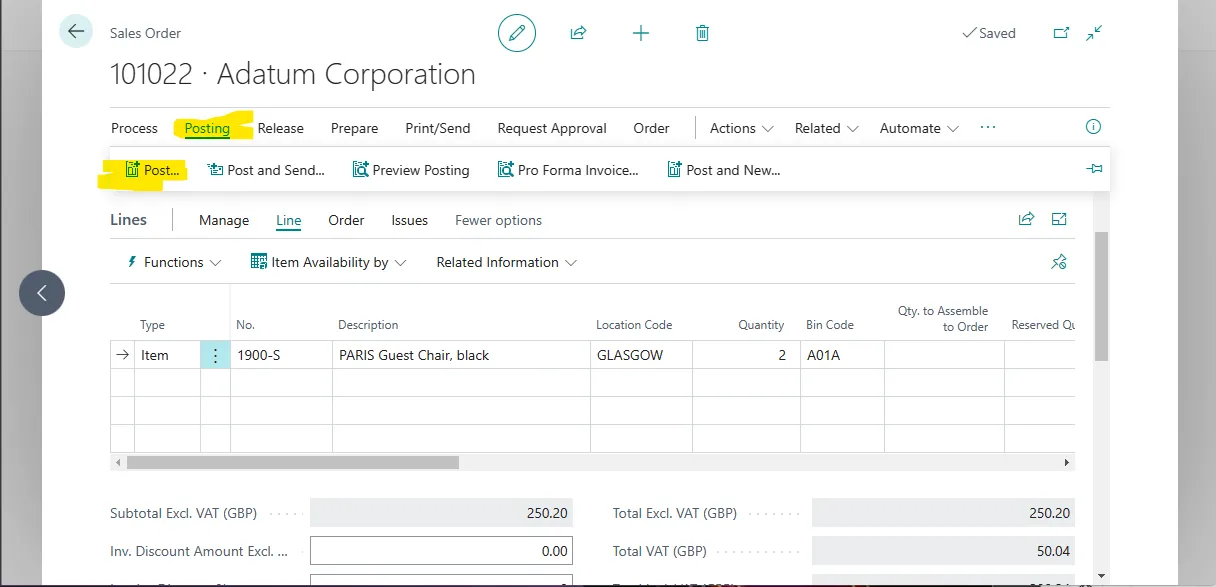Choose Post and Send

click(266, 170)
